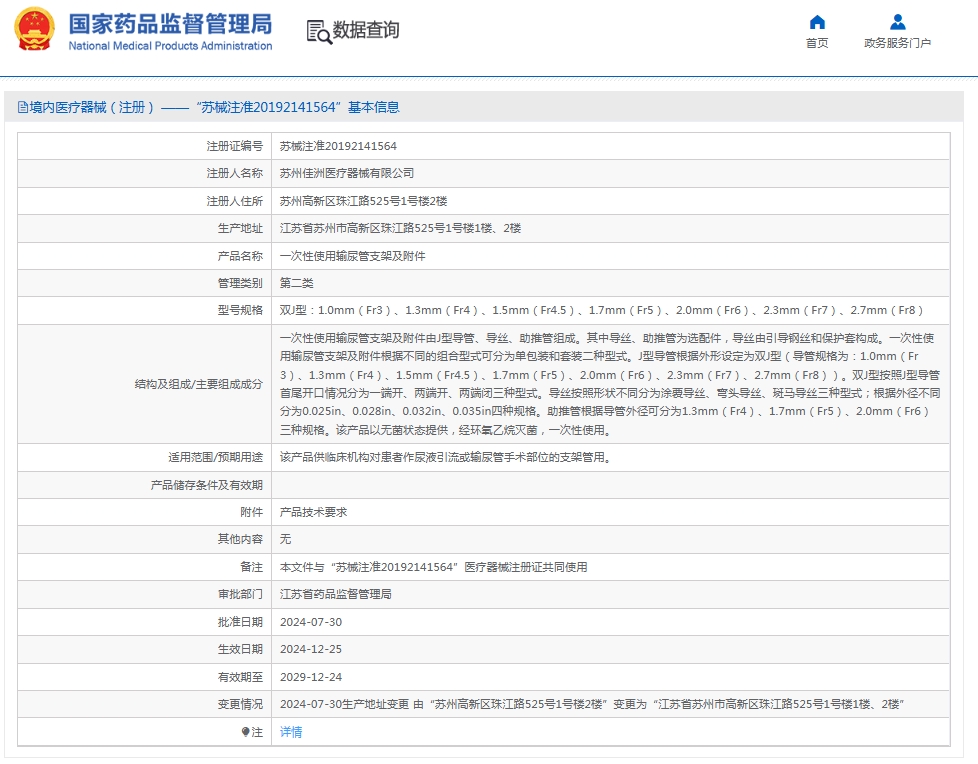Click the 其他内容 label

pos(240,539)
